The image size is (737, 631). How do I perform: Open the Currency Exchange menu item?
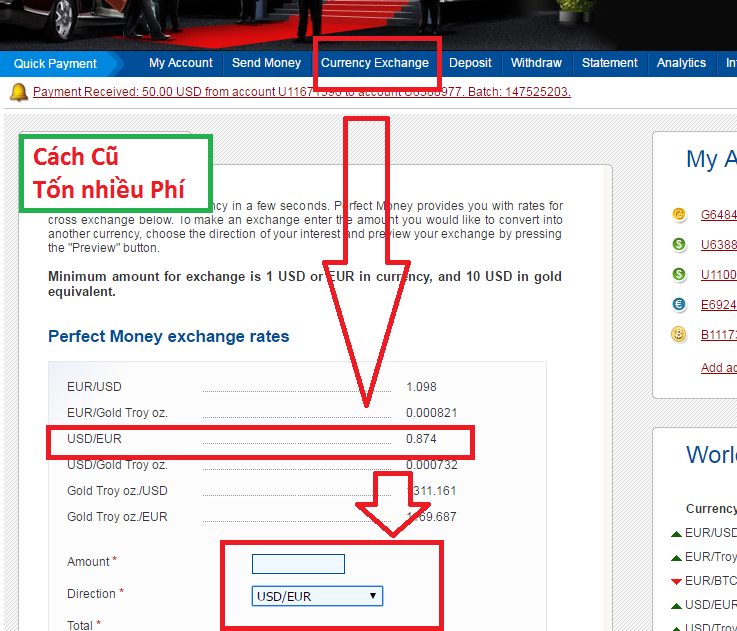tap(375, 63)
